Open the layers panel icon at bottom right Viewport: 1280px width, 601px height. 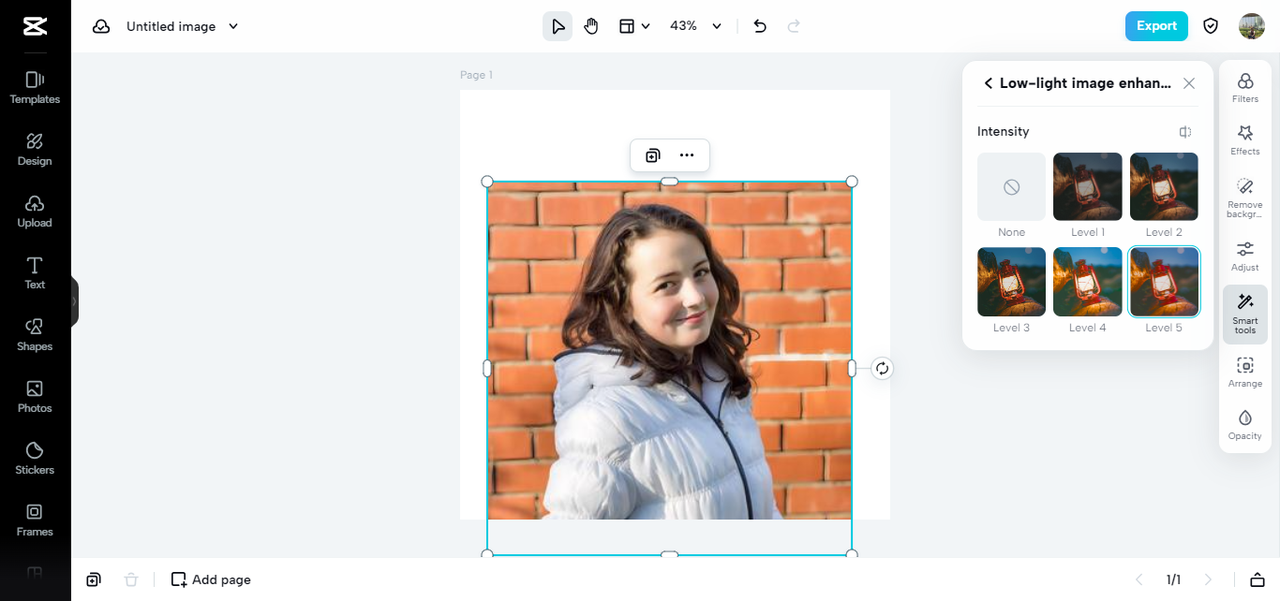click(1258, 580)
